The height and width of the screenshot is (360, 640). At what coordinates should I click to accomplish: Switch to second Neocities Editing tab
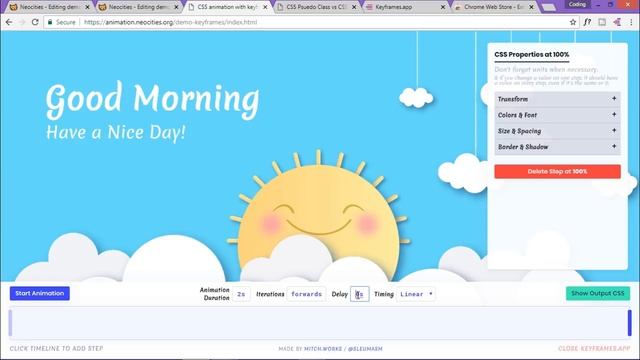point(138,7)
